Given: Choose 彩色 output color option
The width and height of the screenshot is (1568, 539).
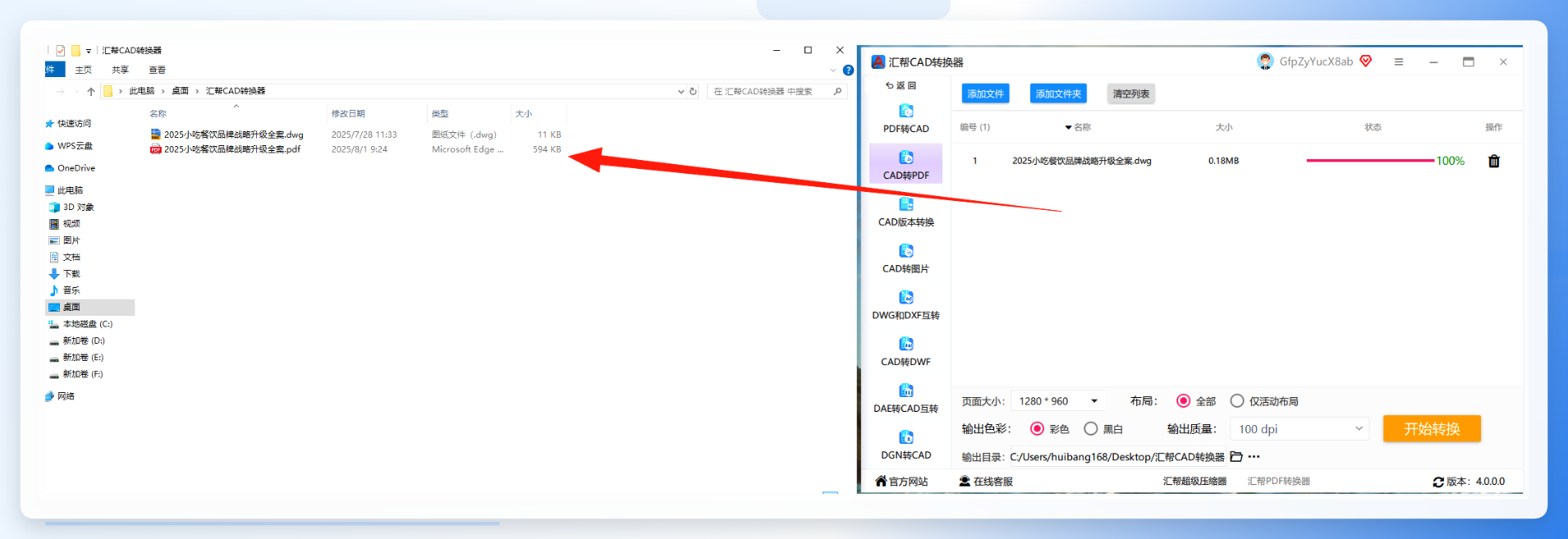Looking at the screenshot, I should click(x=1037, y=429).
